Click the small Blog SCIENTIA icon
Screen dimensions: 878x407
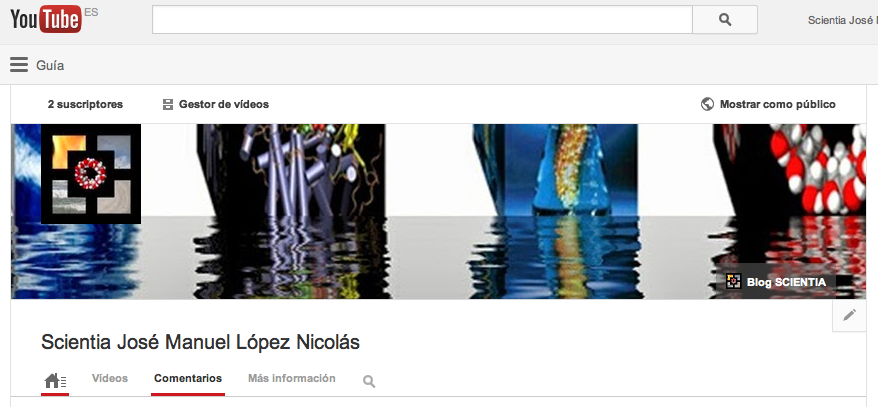(733, 282)
